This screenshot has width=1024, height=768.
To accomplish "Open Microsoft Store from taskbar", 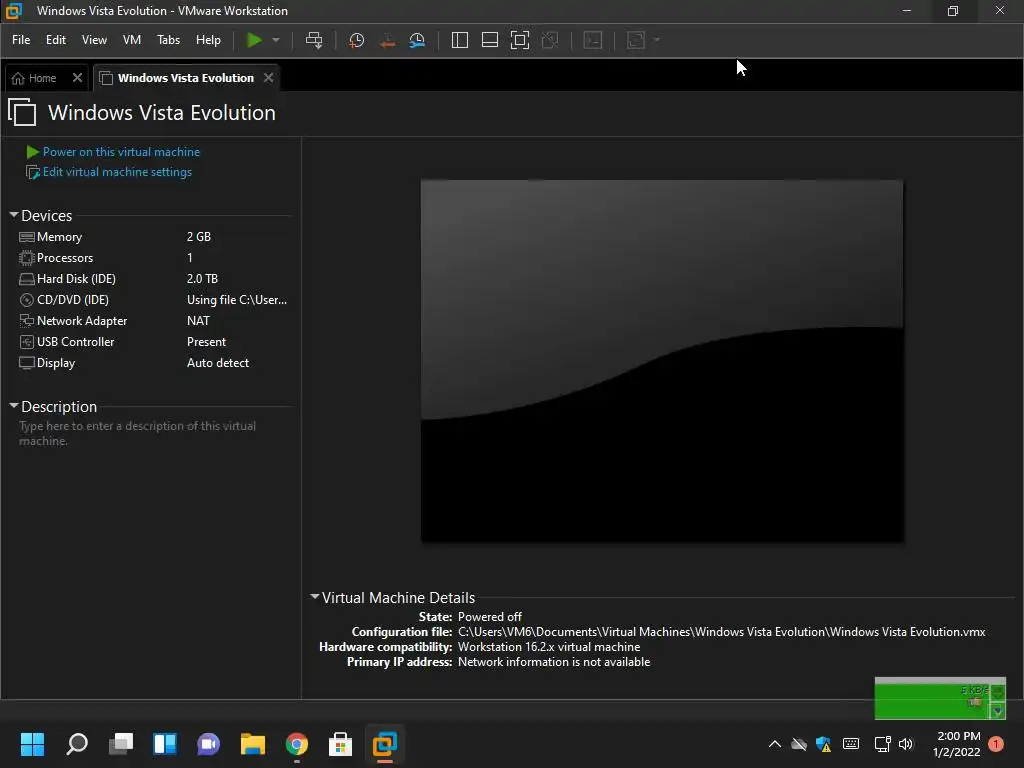I will coord(340,744).
